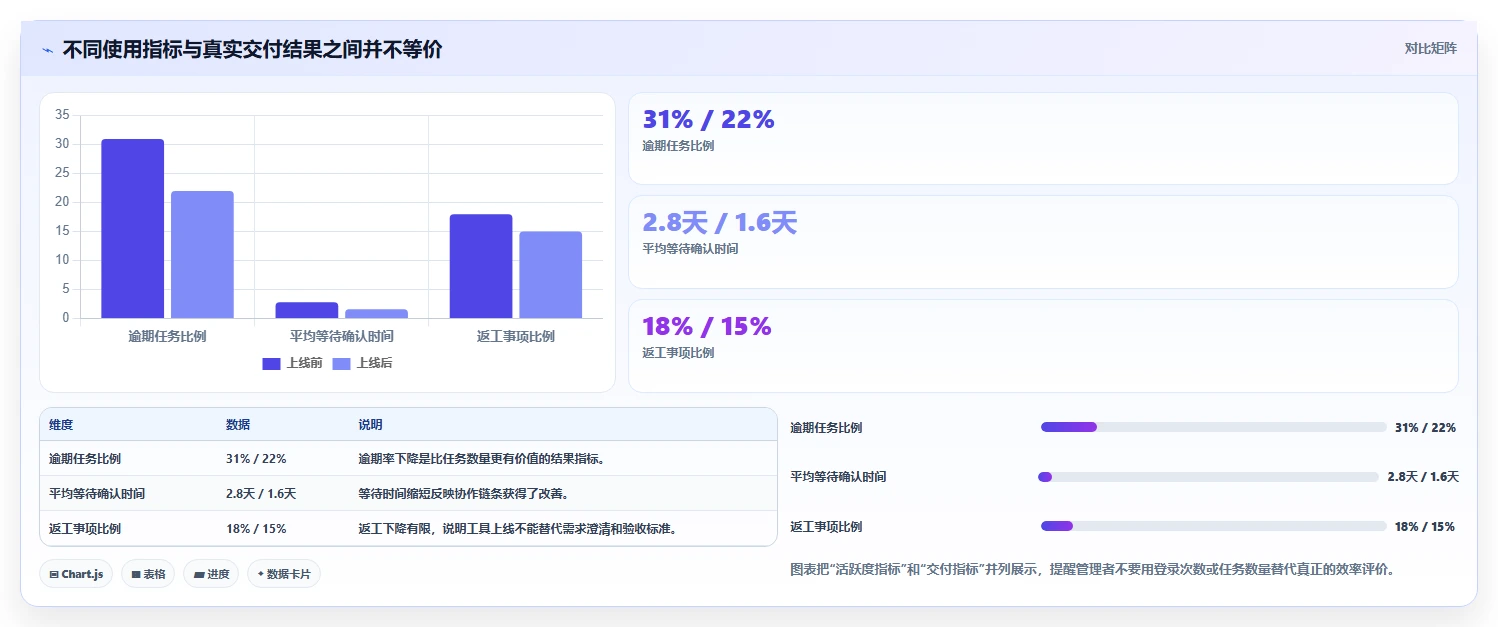Image resolution: width=1498 pixels, height=627 pixels.
Task: Click the 上线后 bar for 返工事项比例
Action: coord(550,275)
